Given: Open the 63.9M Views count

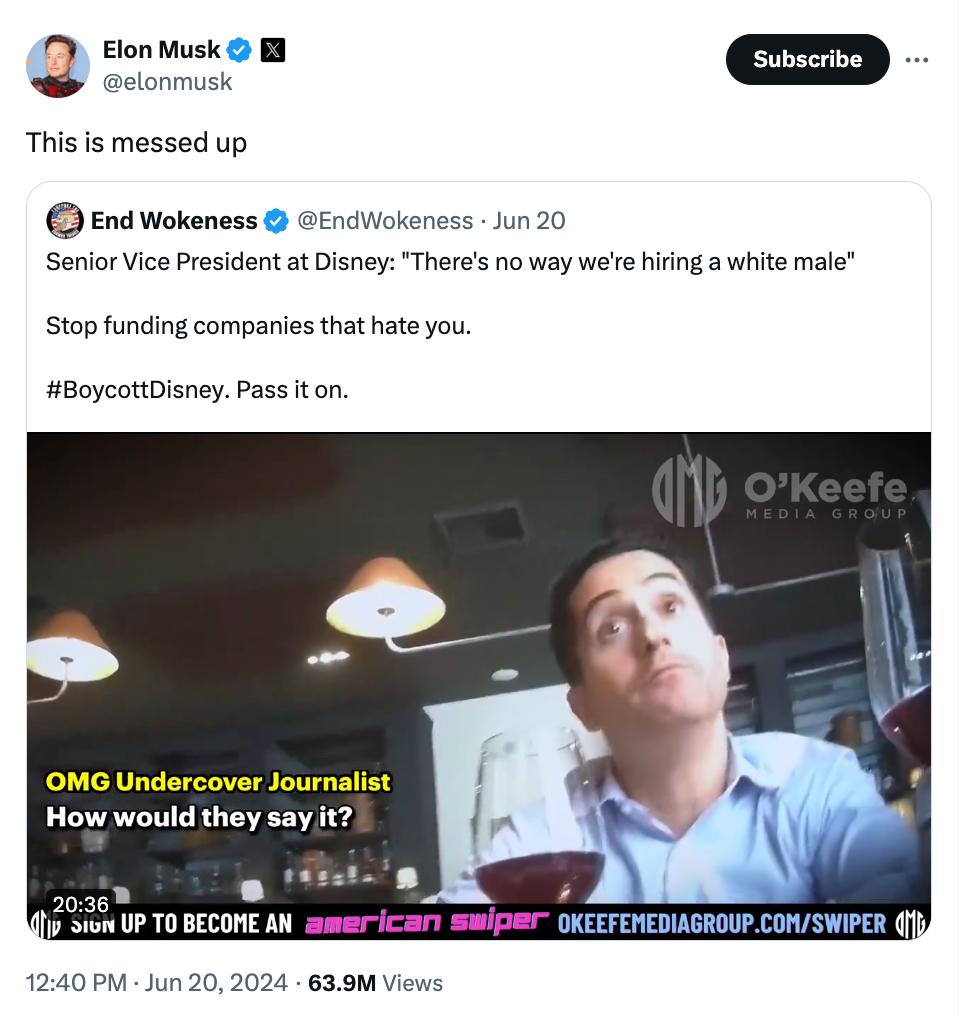Looking at the screenshot, I should (375, 983).
